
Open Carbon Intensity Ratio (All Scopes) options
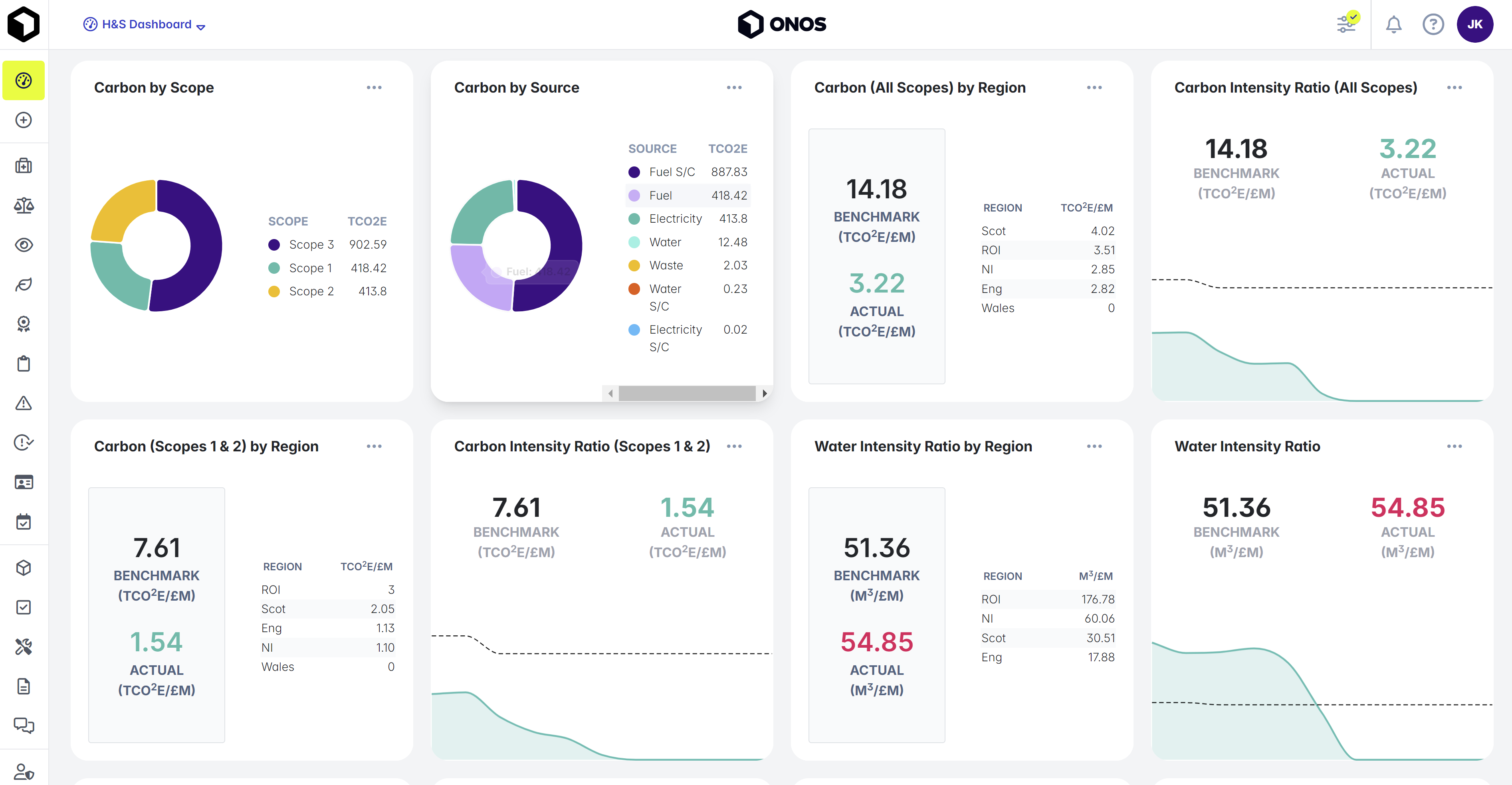(1455, 87)
